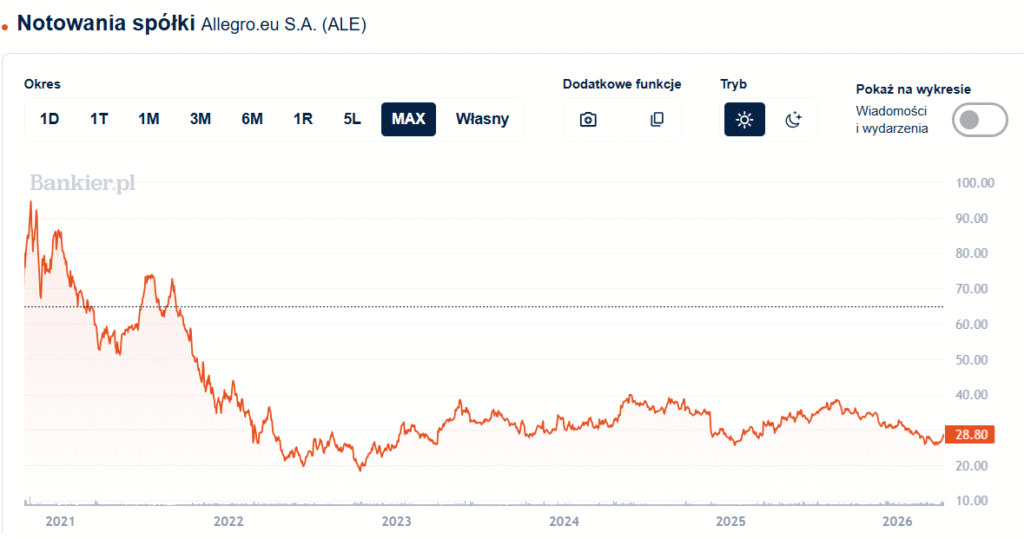Choose the 3M period

pos(200,119)
